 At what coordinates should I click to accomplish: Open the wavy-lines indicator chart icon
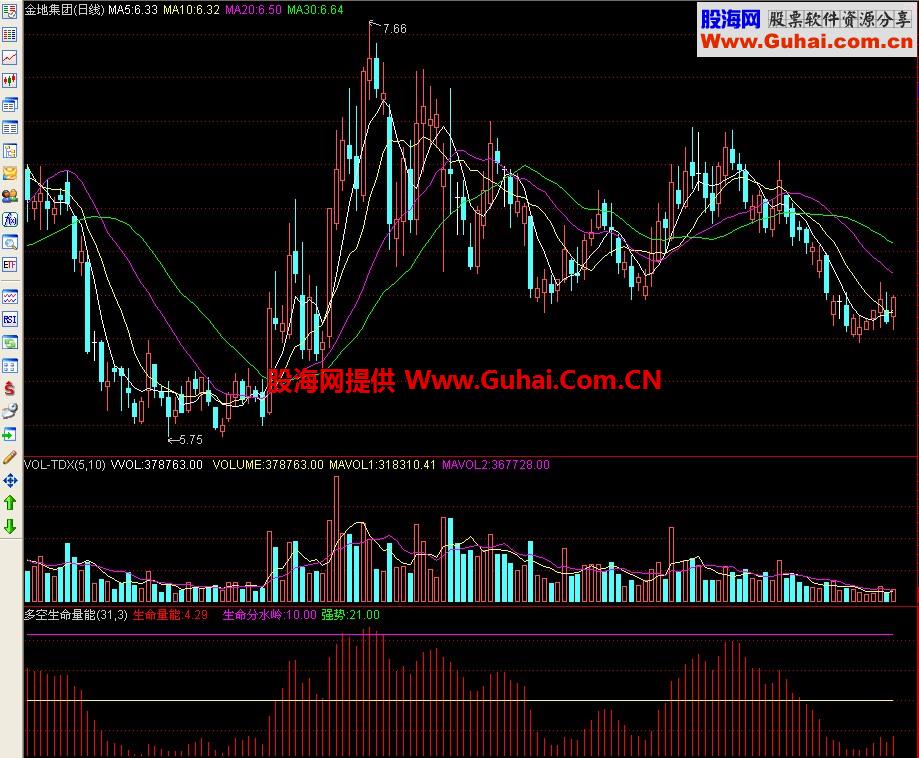tap(9, 297)
